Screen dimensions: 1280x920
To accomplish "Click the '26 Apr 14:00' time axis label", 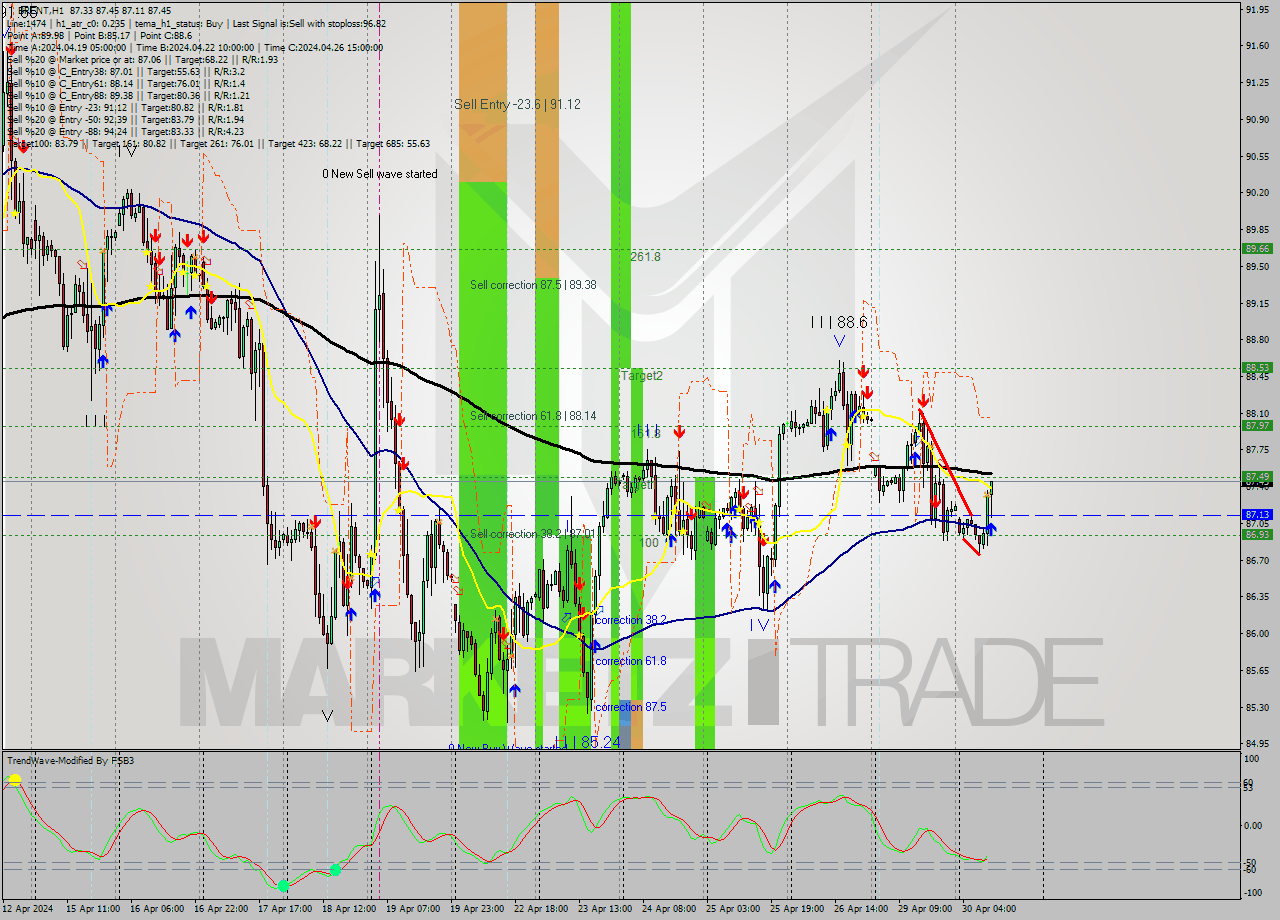I will click(x=862, y=909).
